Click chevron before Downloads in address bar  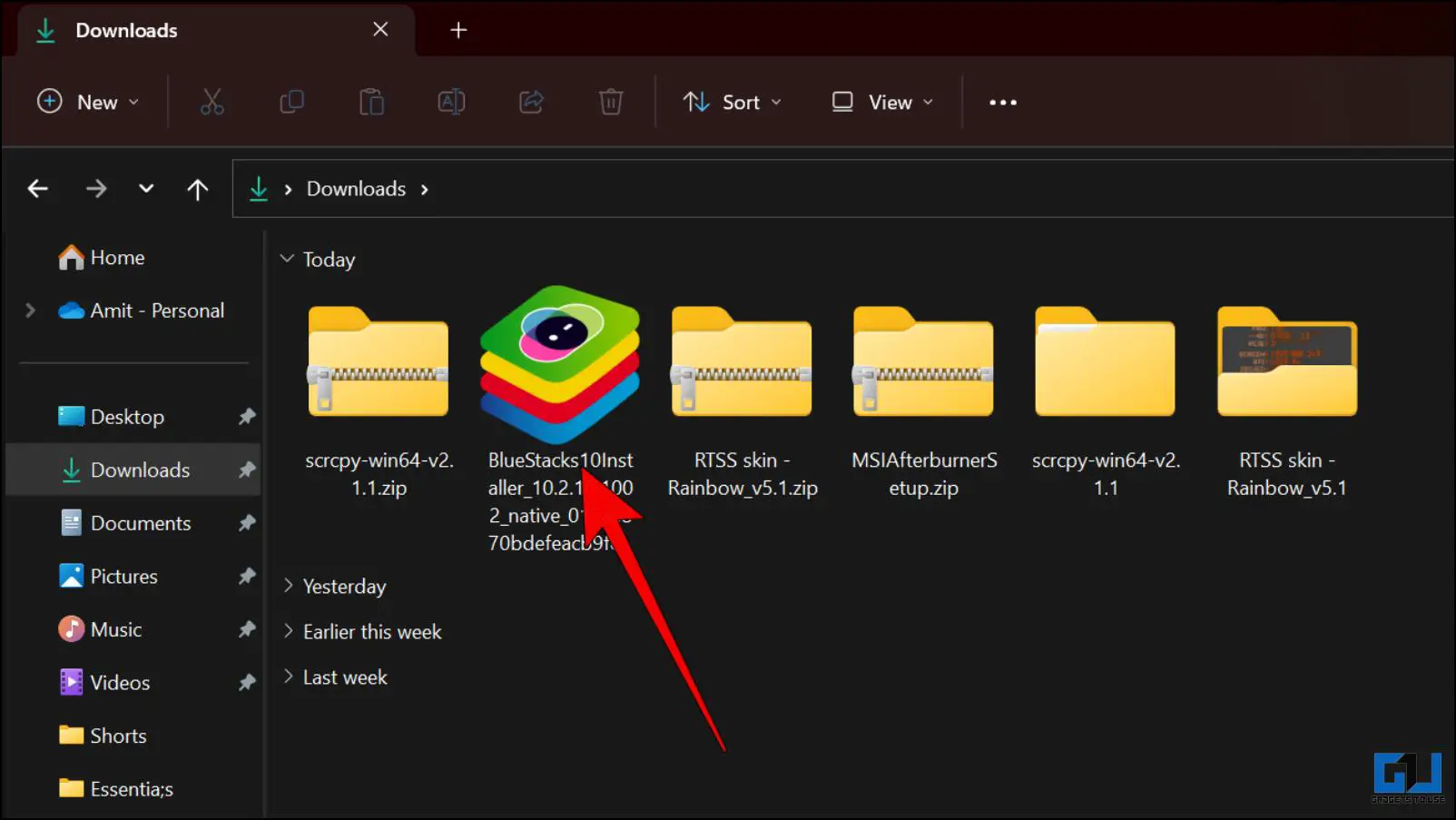pyautogui.click(x=288, y=189)
